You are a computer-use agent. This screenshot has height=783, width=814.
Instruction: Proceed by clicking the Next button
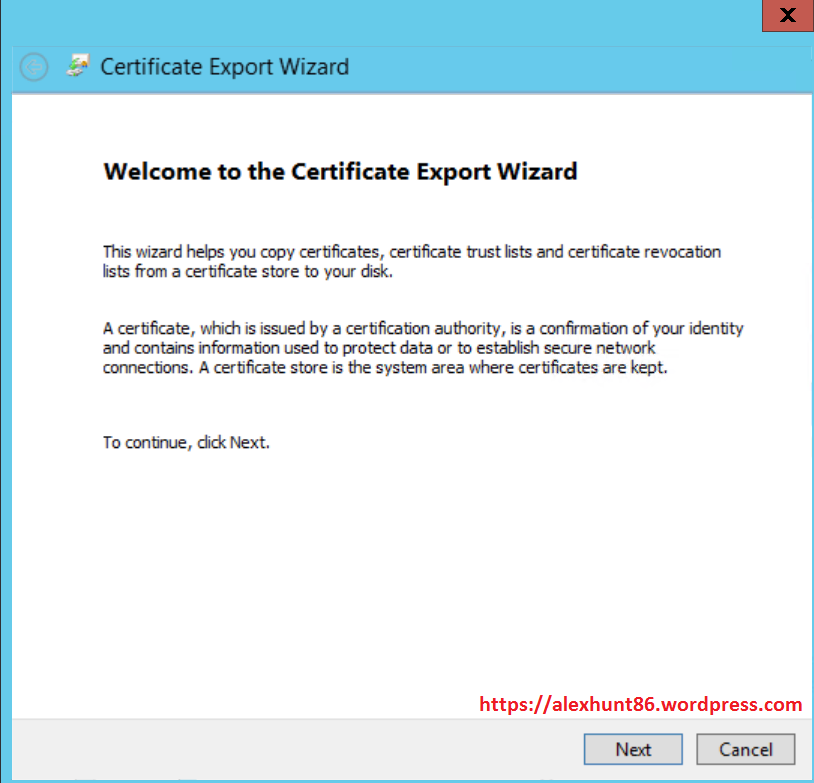[x=633, y=749]
